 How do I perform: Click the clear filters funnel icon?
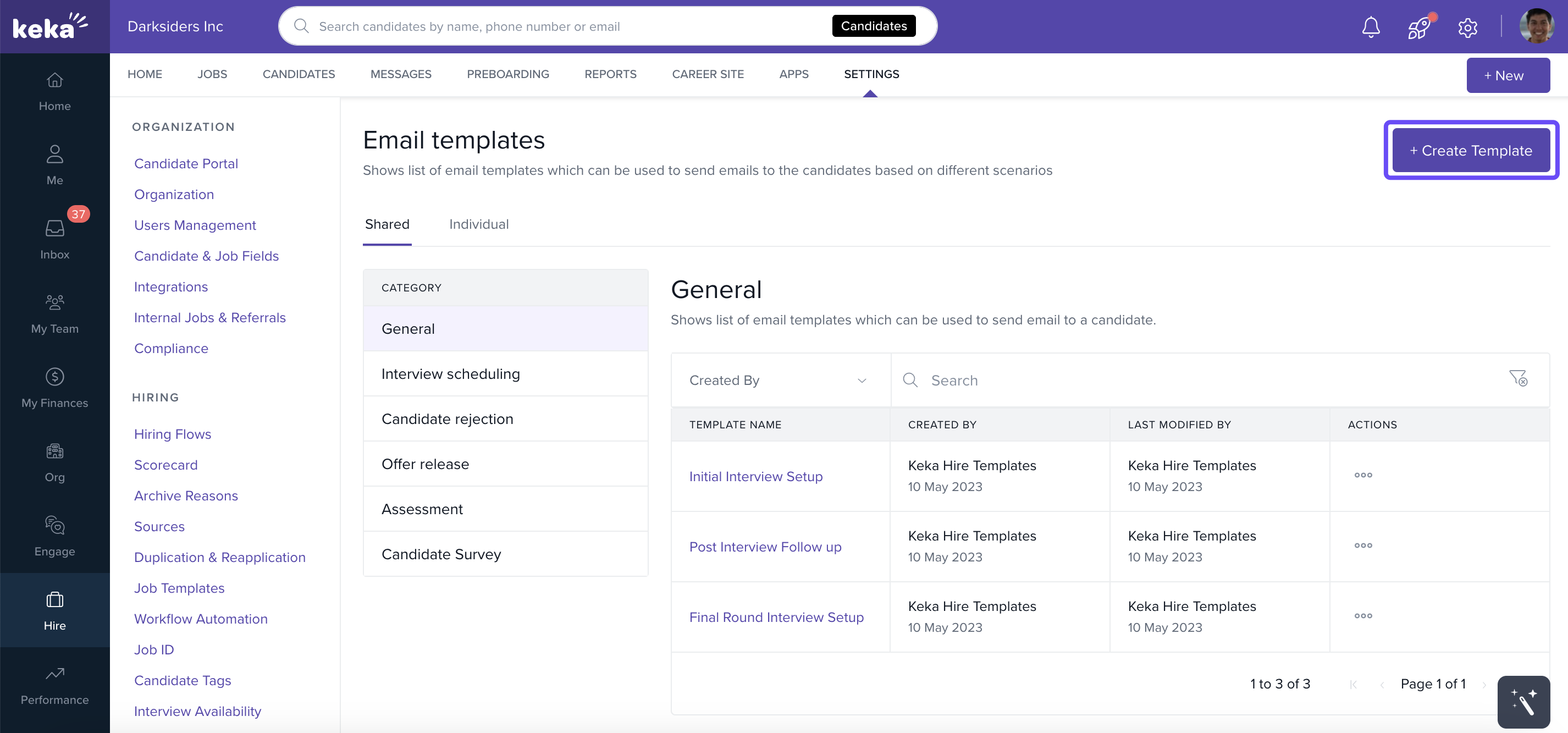coord(1518,379)
